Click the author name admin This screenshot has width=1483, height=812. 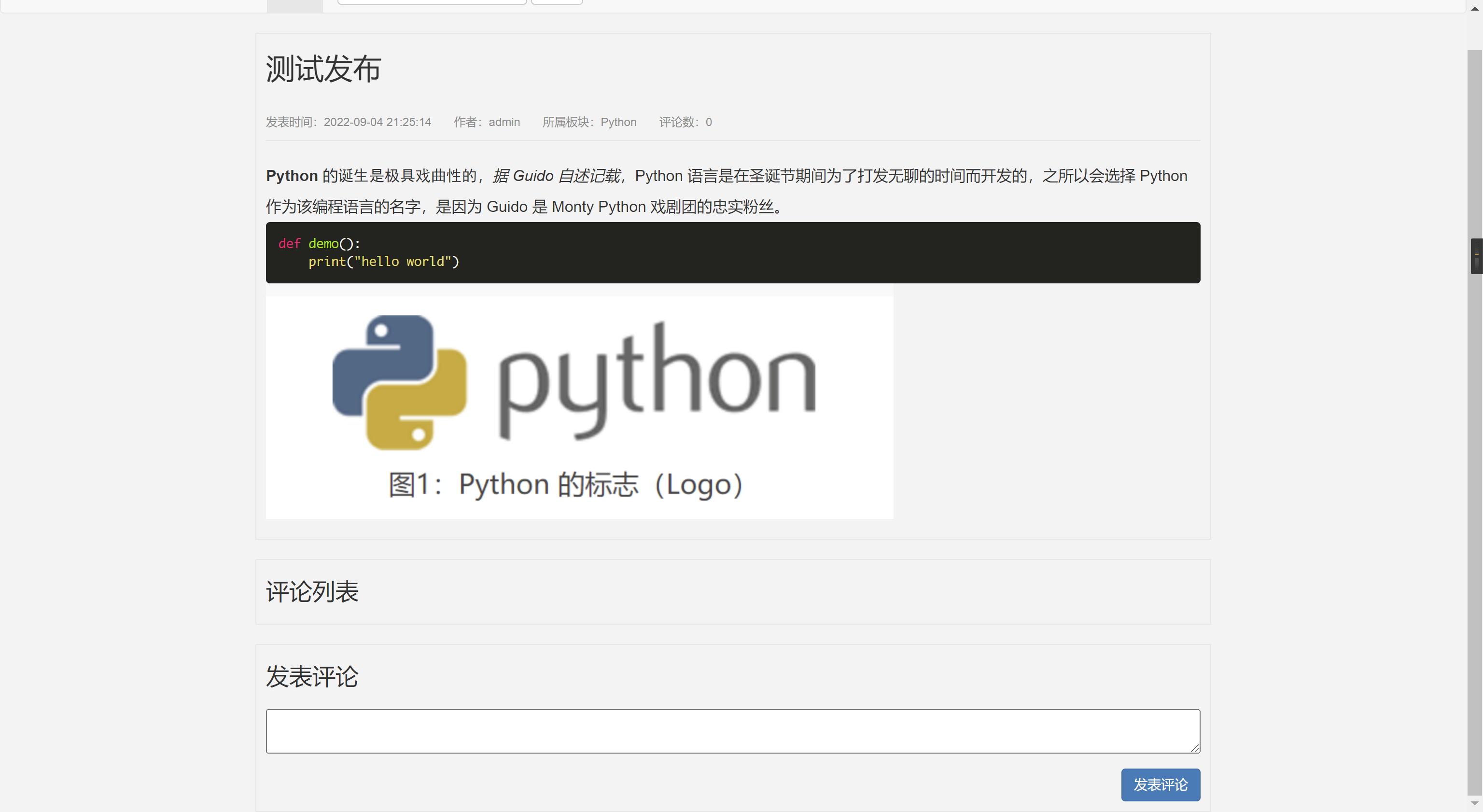click(x=504, y=122)
